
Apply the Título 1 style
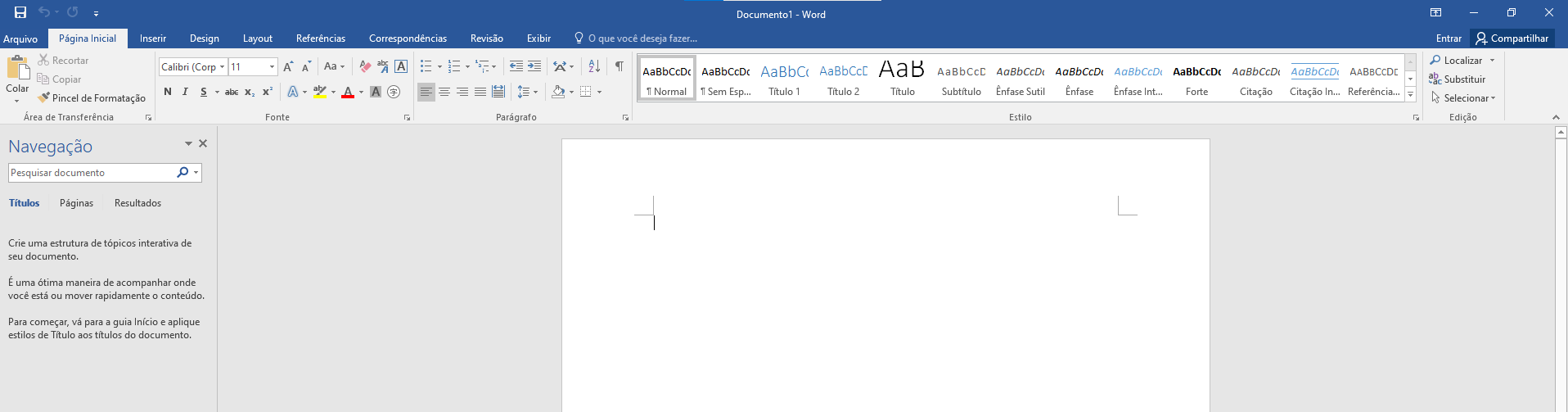pyautogui.click(x=784, y=79)
